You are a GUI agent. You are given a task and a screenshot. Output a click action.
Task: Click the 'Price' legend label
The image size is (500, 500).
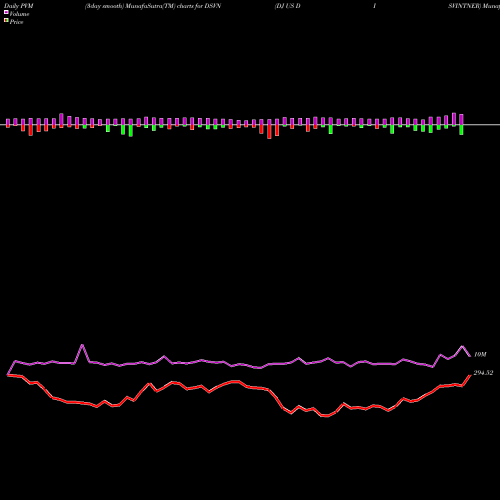[16, 22]
